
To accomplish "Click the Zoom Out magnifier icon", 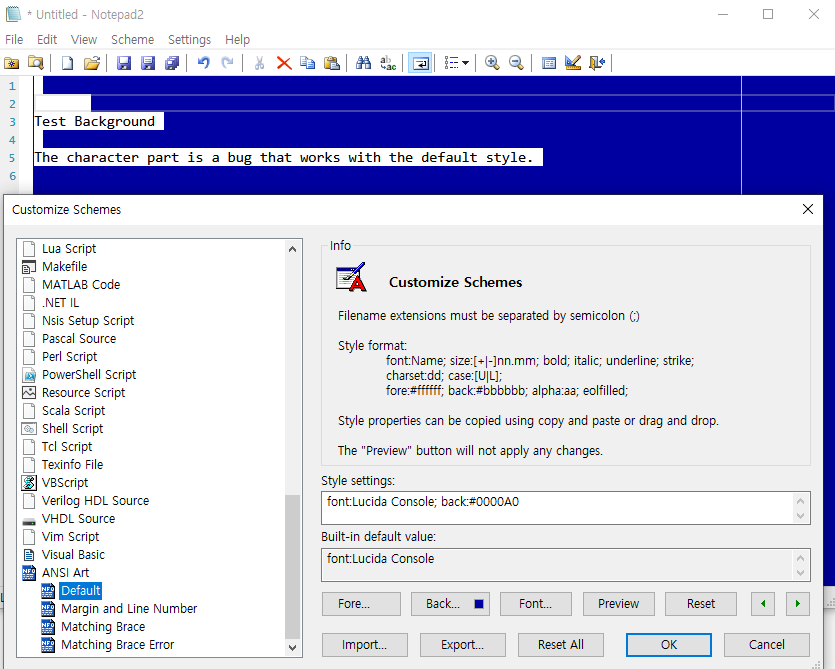I will (516, 63).
